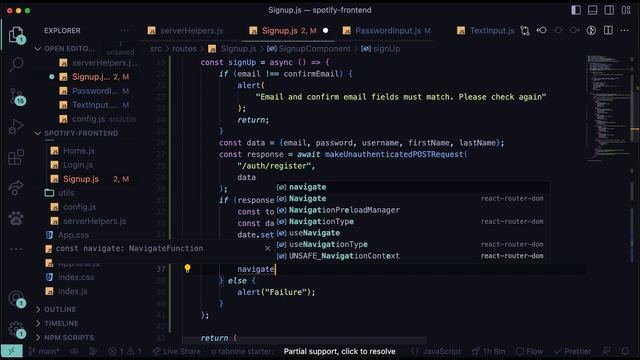Open the Explorer view in the activity bar
Viewport: 640px width, 360px height.
[x=16, y=35]
